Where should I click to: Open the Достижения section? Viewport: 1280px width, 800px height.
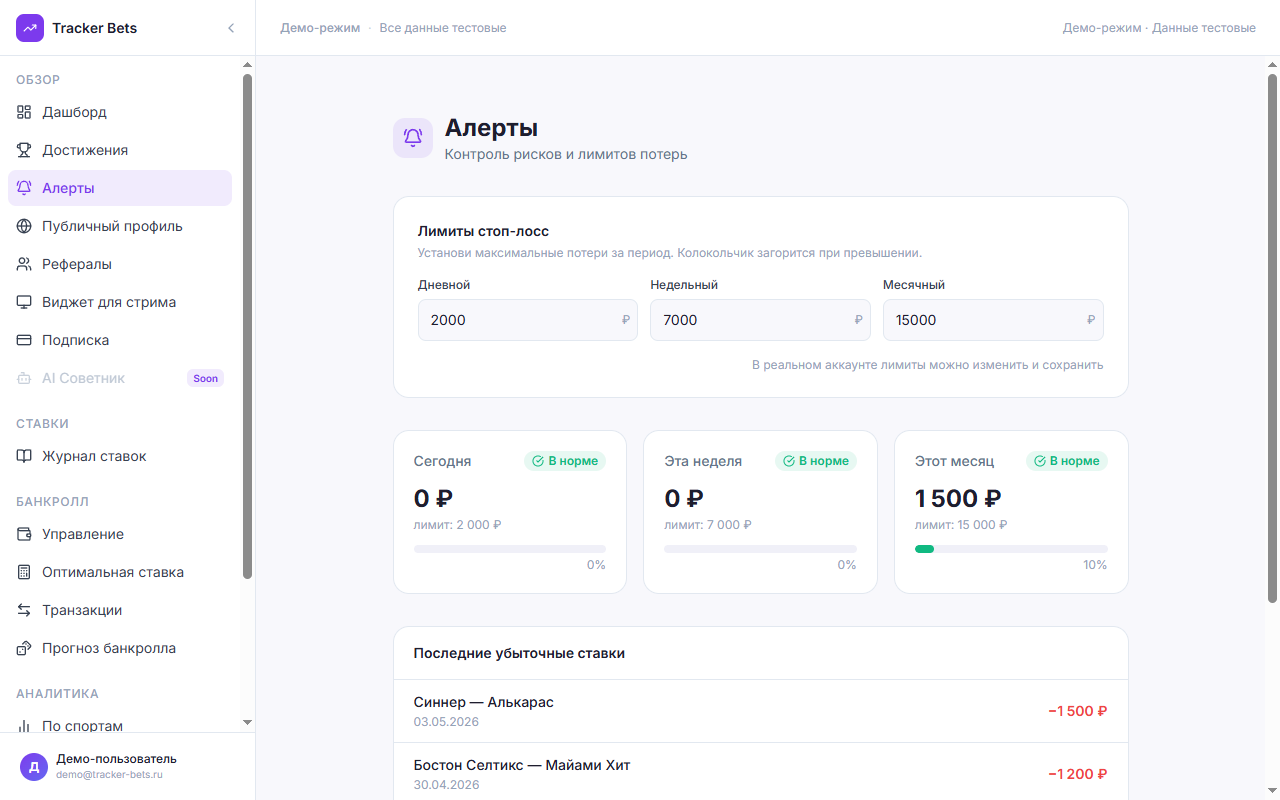pos(120,150)
